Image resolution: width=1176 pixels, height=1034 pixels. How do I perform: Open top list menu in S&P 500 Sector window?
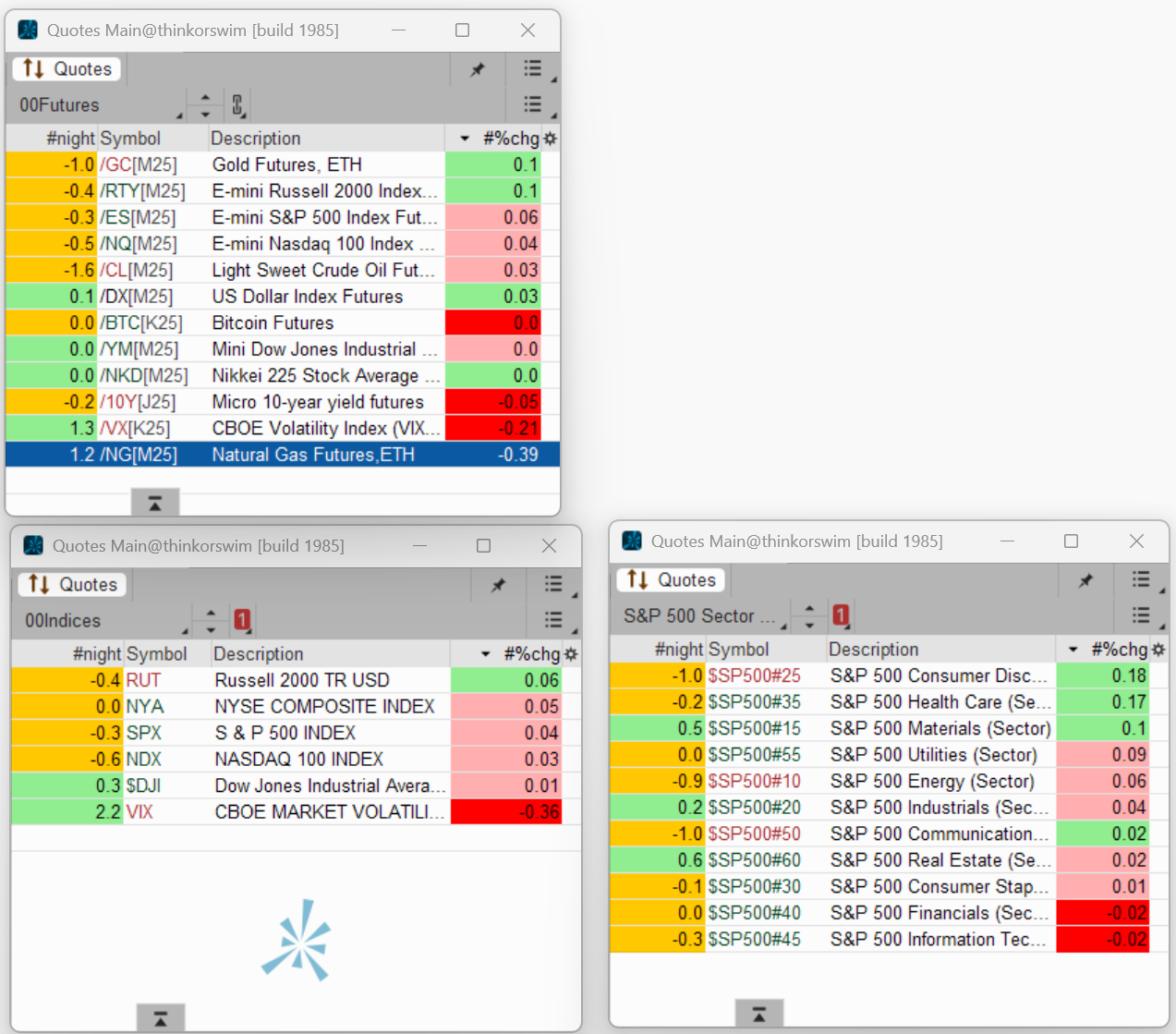(1141, 579)
